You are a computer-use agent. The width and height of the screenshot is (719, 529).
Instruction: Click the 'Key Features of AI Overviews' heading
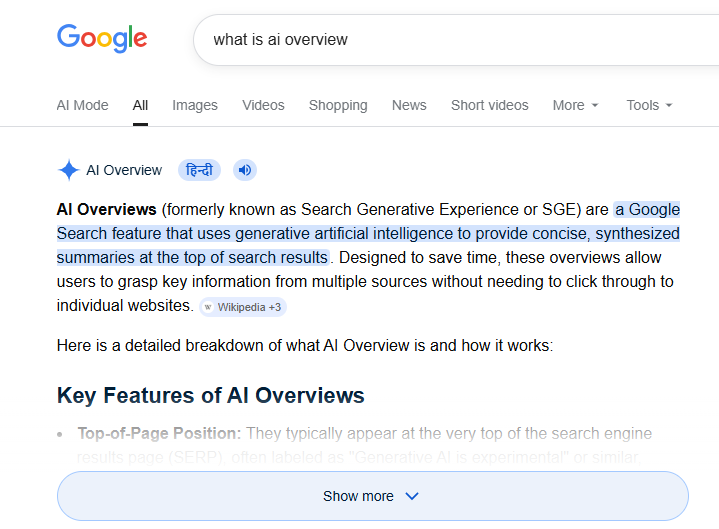point(210,395)
